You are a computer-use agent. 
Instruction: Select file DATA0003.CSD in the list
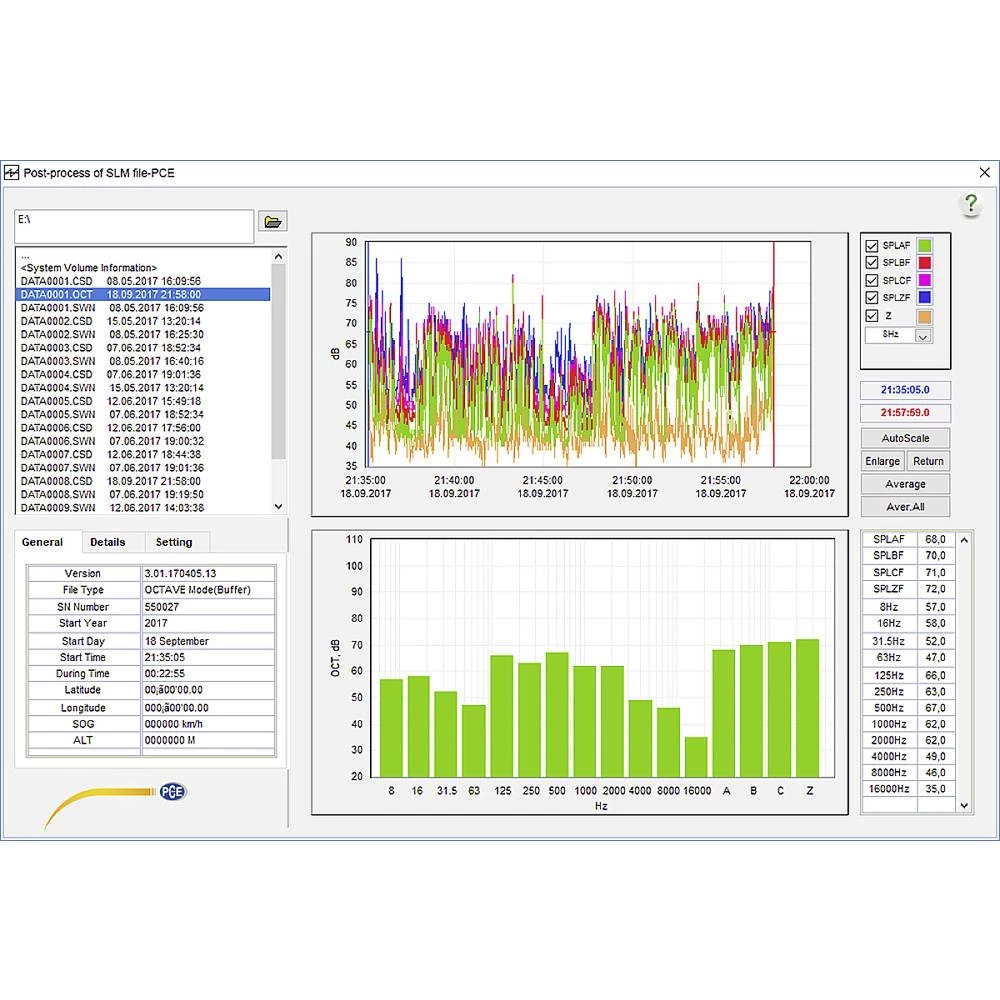click(57, 348)
